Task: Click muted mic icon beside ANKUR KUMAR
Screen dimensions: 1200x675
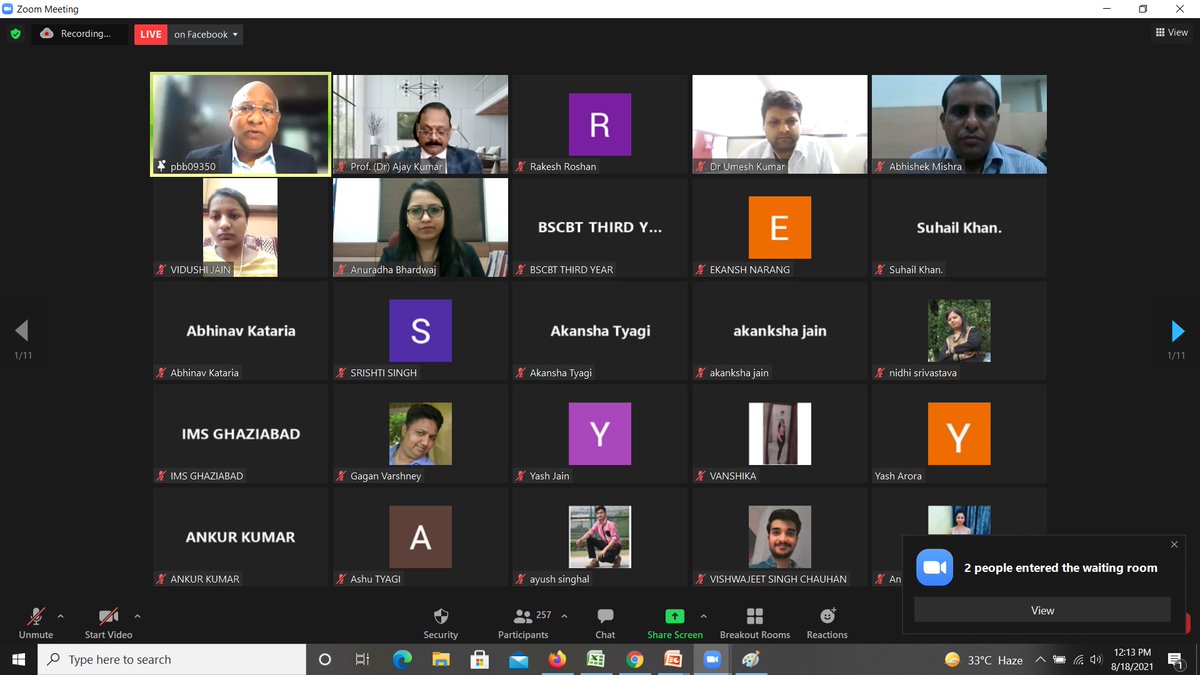Action: 161,579
